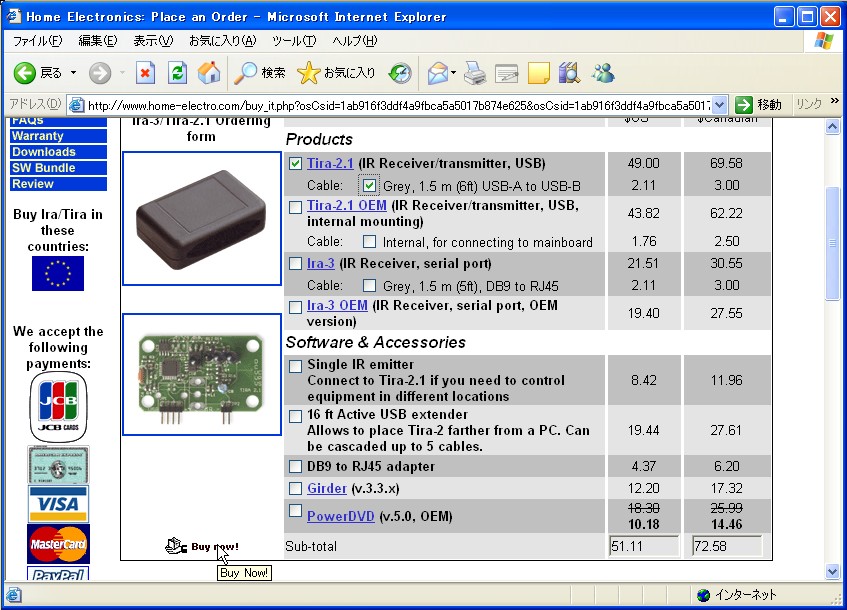Open the ファイル(F) menu
The image size is (847, 610).
coord(37,41)
